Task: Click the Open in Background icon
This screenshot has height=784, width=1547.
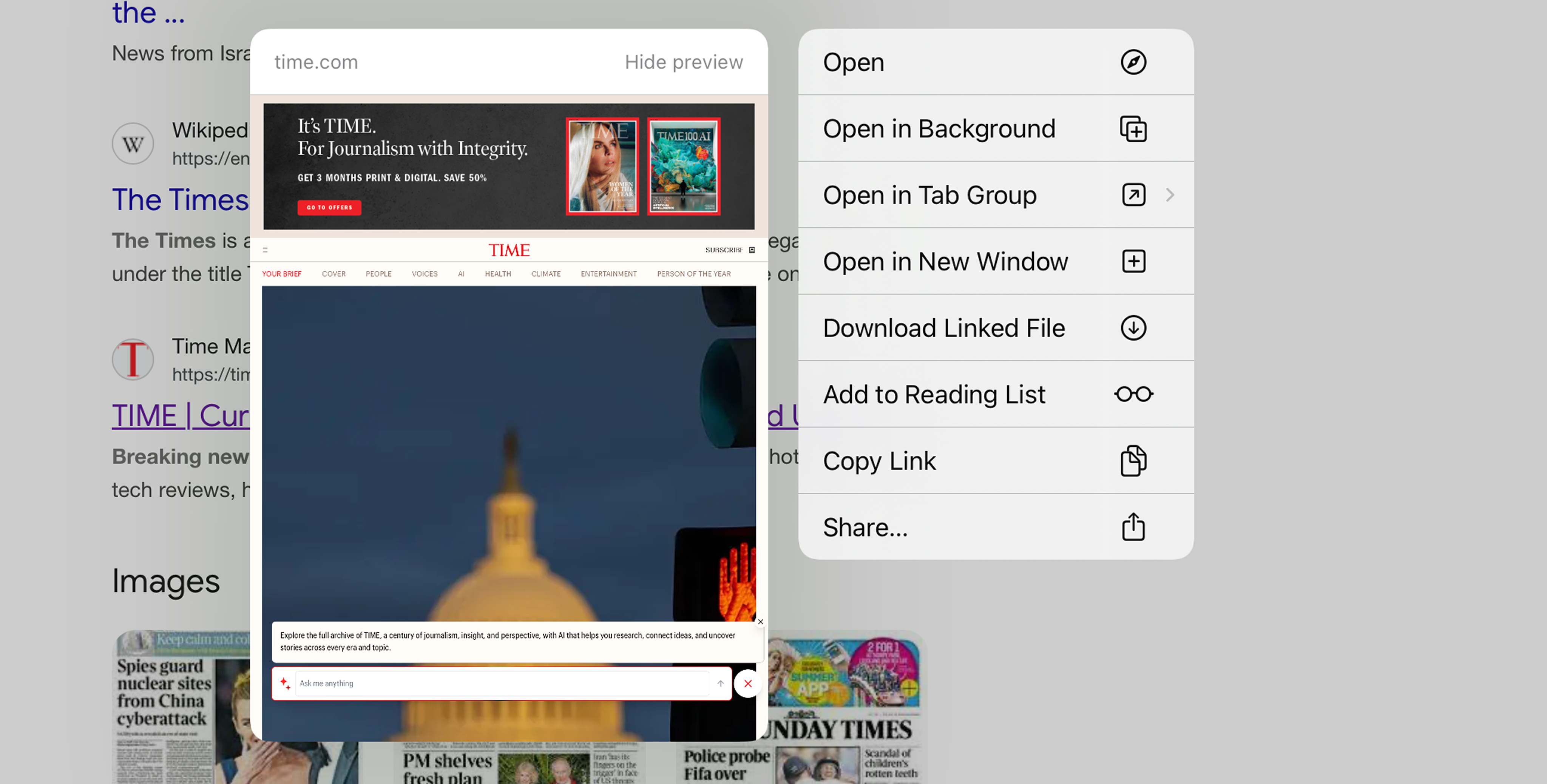Action: click(1133, 129)
